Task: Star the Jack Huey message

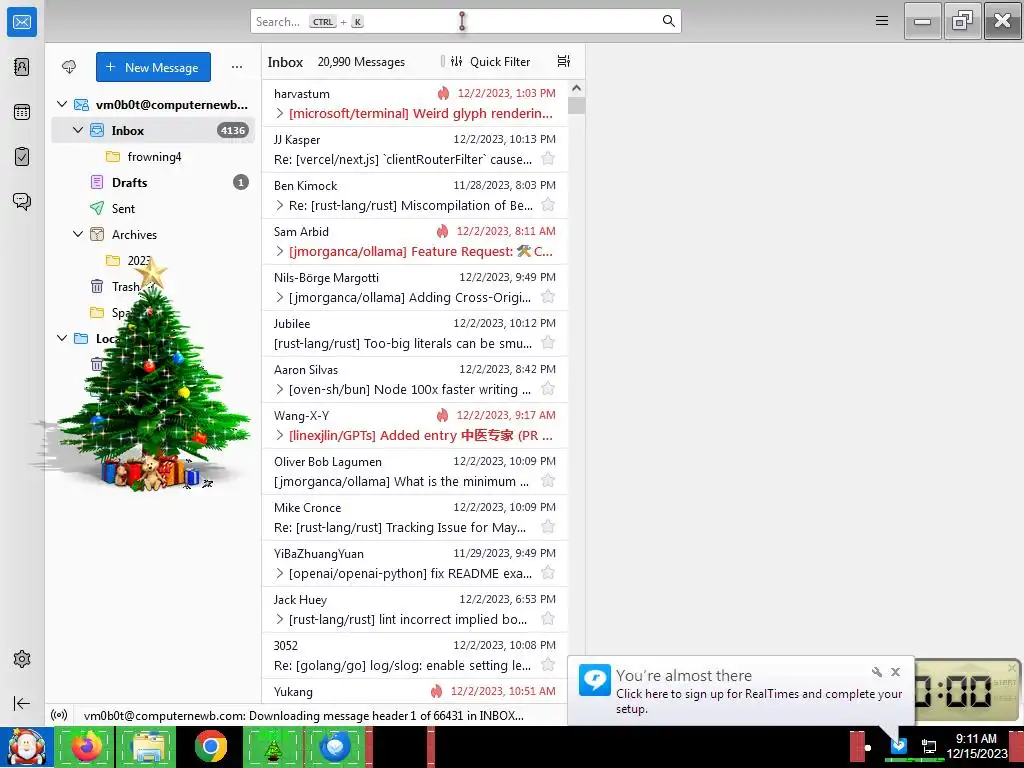Action: click(548, 619)
